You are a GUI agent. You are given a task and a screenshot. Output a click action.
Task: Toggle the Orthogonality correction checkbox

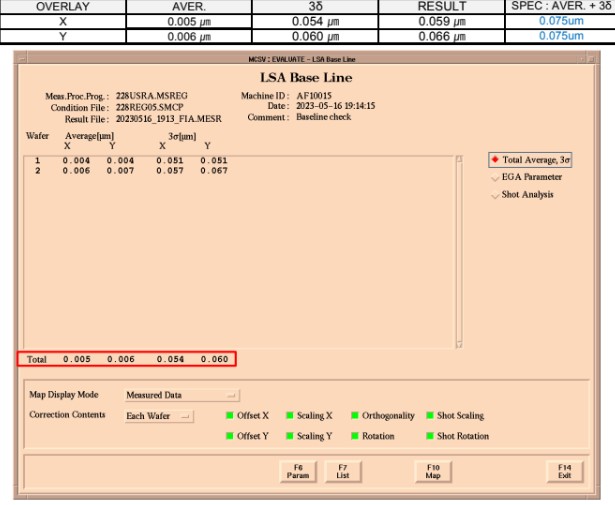(353, 415)
